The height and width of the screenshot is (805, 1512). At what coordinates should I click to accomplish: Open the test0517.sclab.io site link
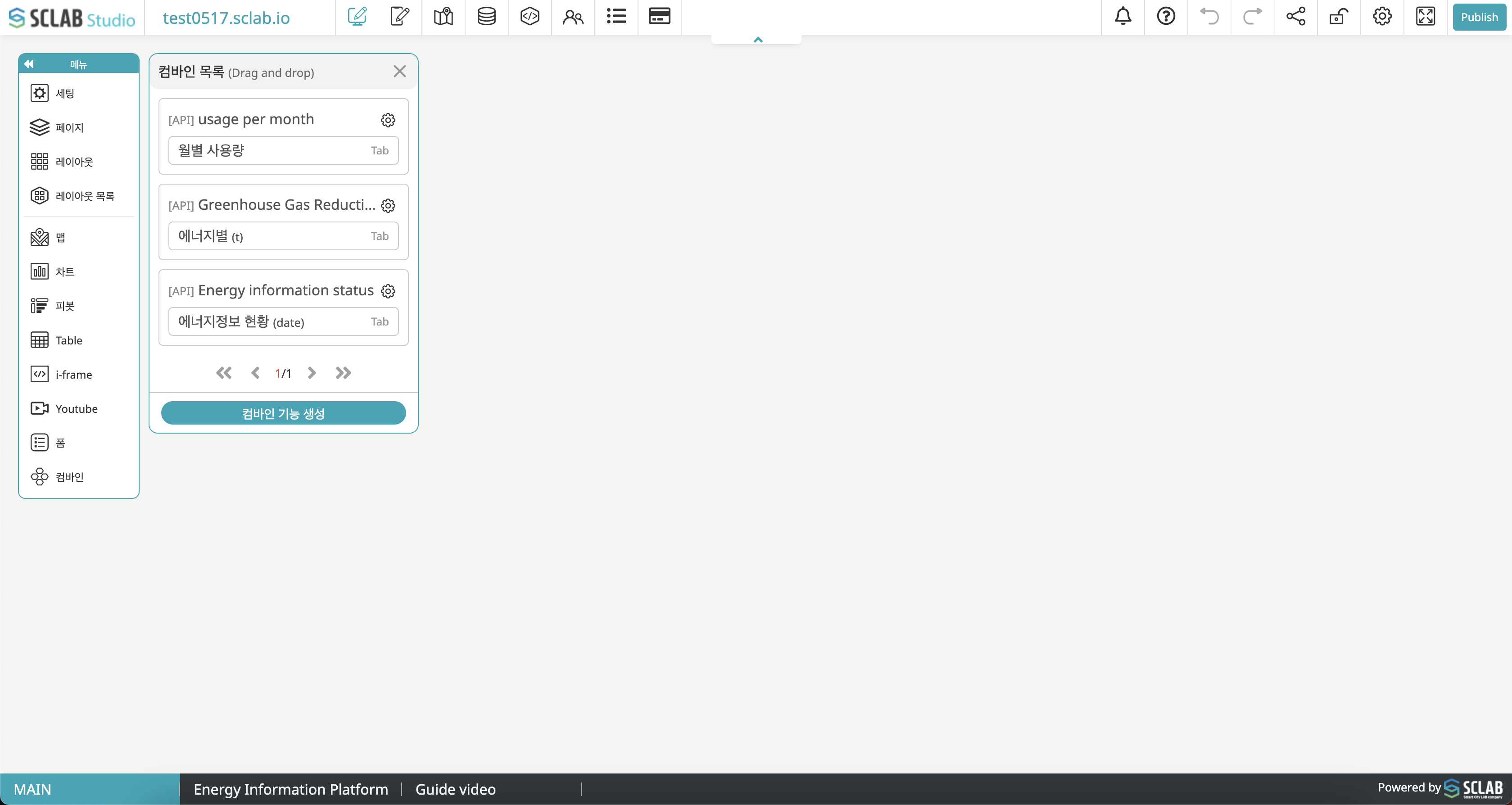(x=226, y=18)
